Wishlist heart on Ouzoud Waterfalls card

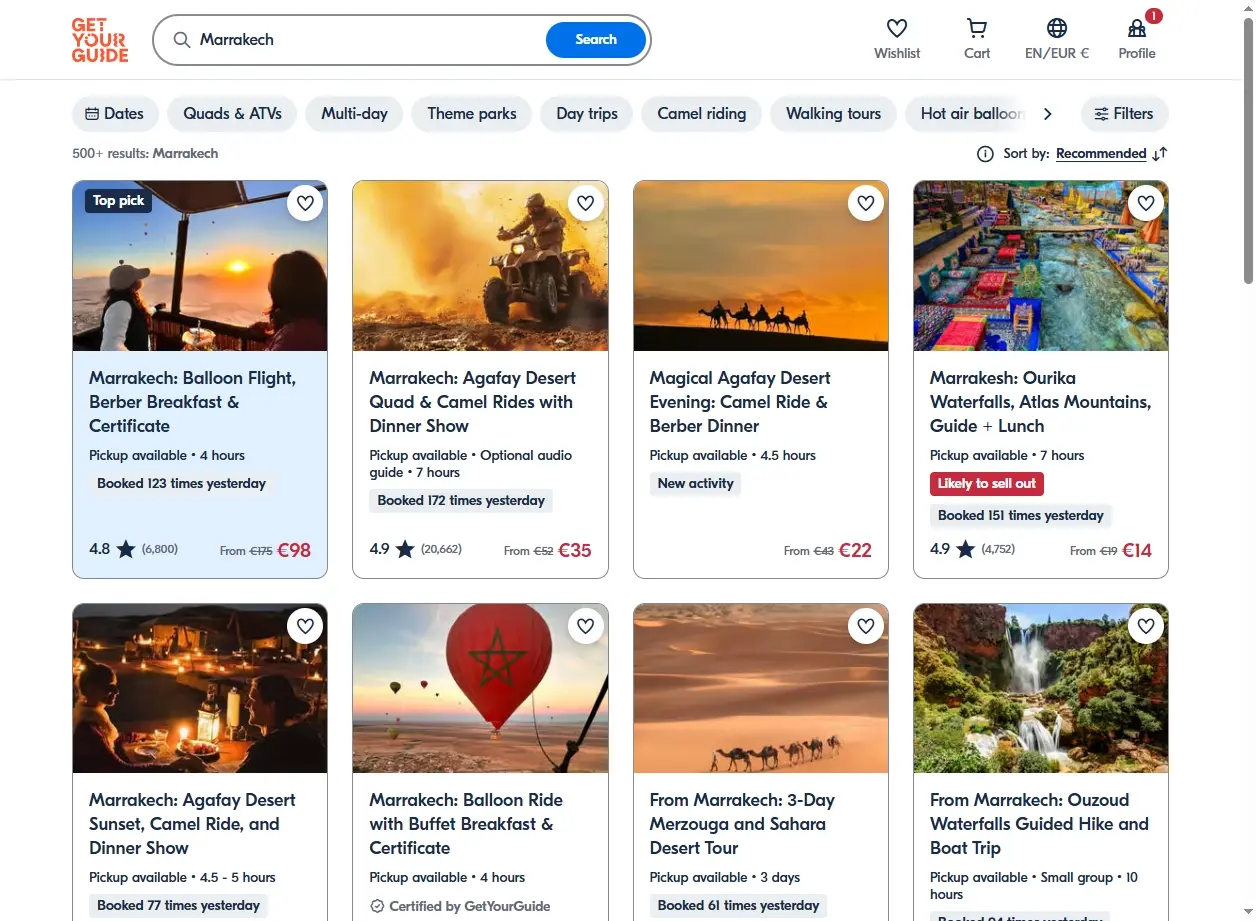(x=1146, y=626)
